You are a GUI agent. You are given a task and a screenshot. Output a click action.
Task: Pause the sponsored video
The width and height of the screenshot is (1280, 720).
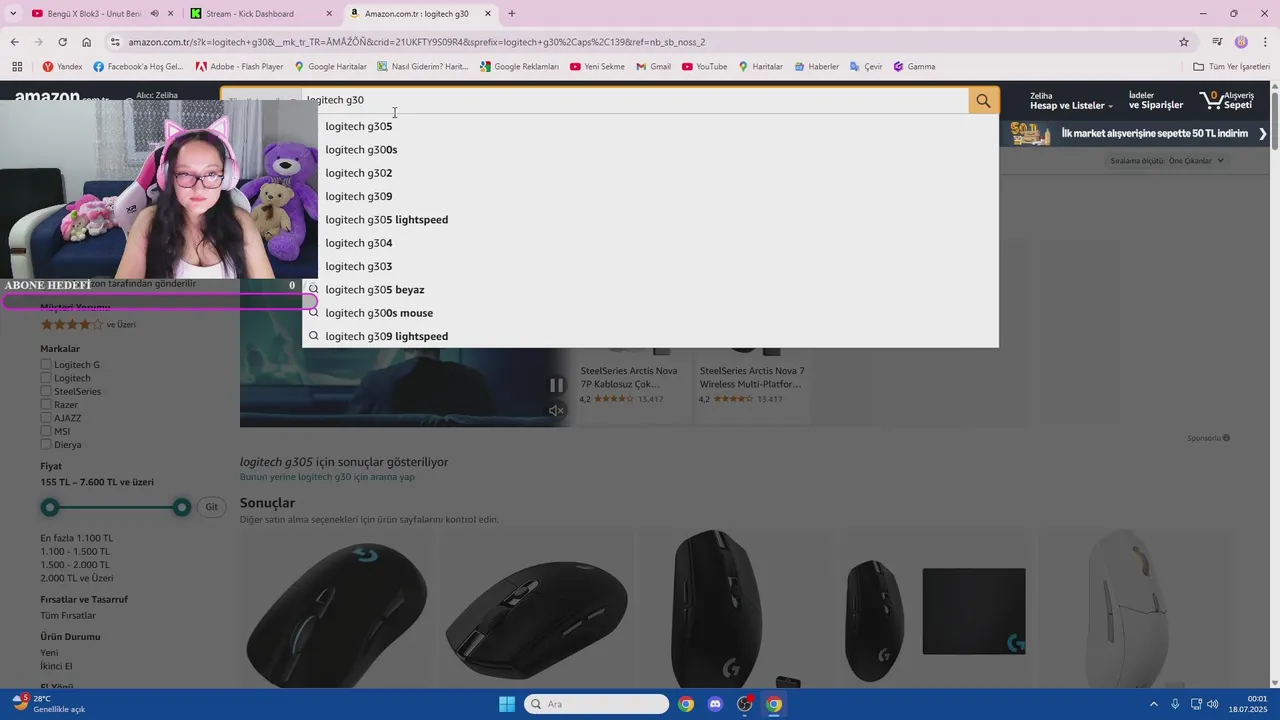(x=556, y=385)
